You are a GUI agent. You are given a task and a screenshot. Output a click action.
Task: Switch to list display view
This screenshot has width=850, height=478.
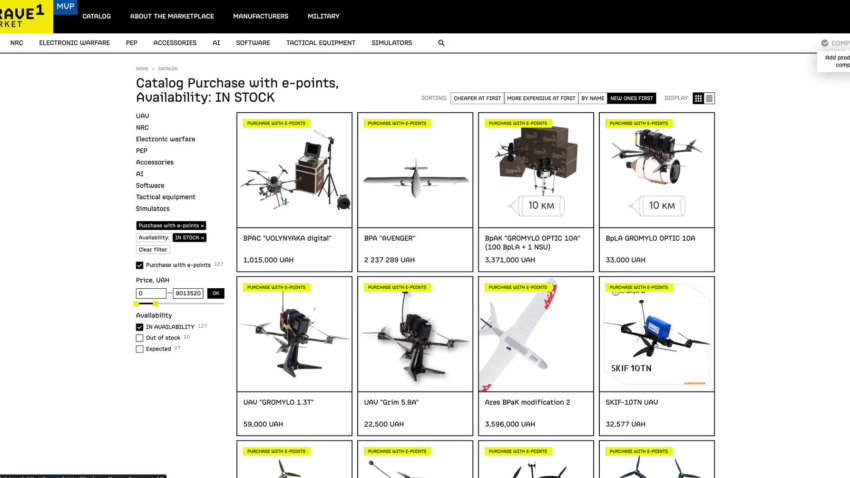(x=710, y=98)
